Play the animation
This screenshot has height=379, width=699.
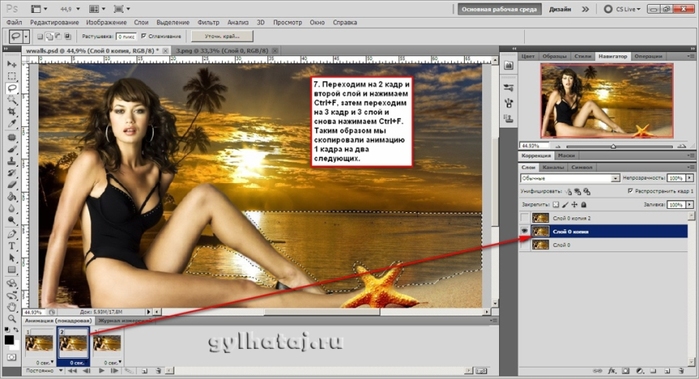[102, 371]
